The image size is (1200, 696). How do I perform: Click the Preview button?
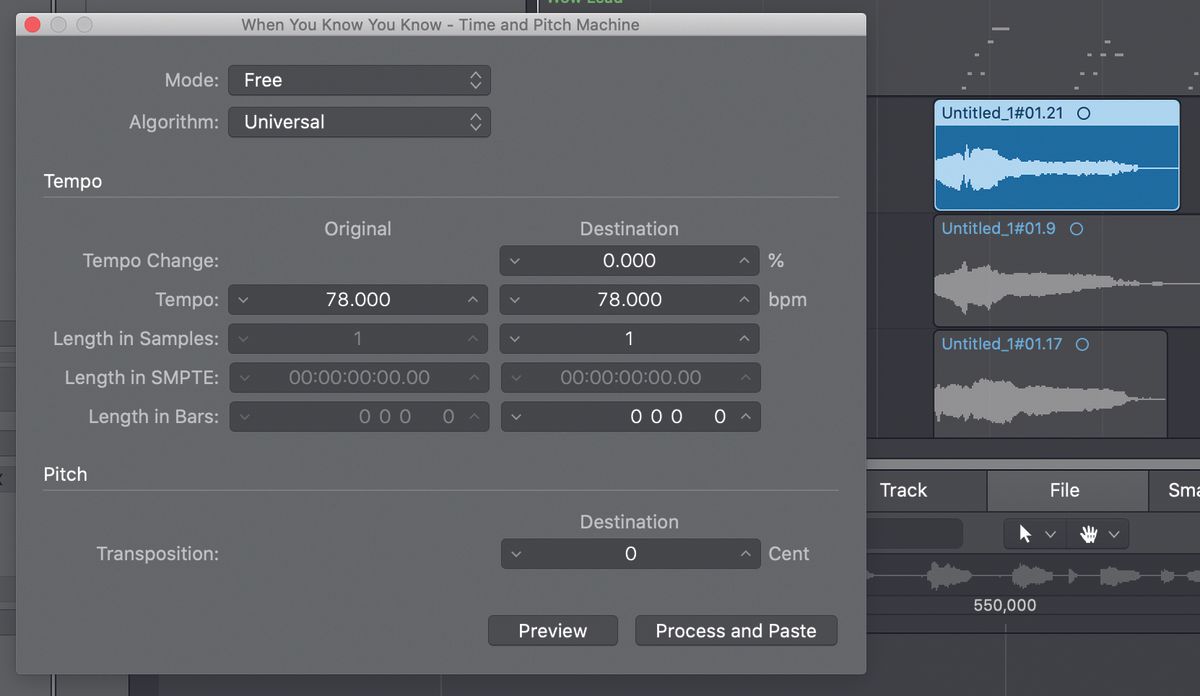tap(552, 630)
